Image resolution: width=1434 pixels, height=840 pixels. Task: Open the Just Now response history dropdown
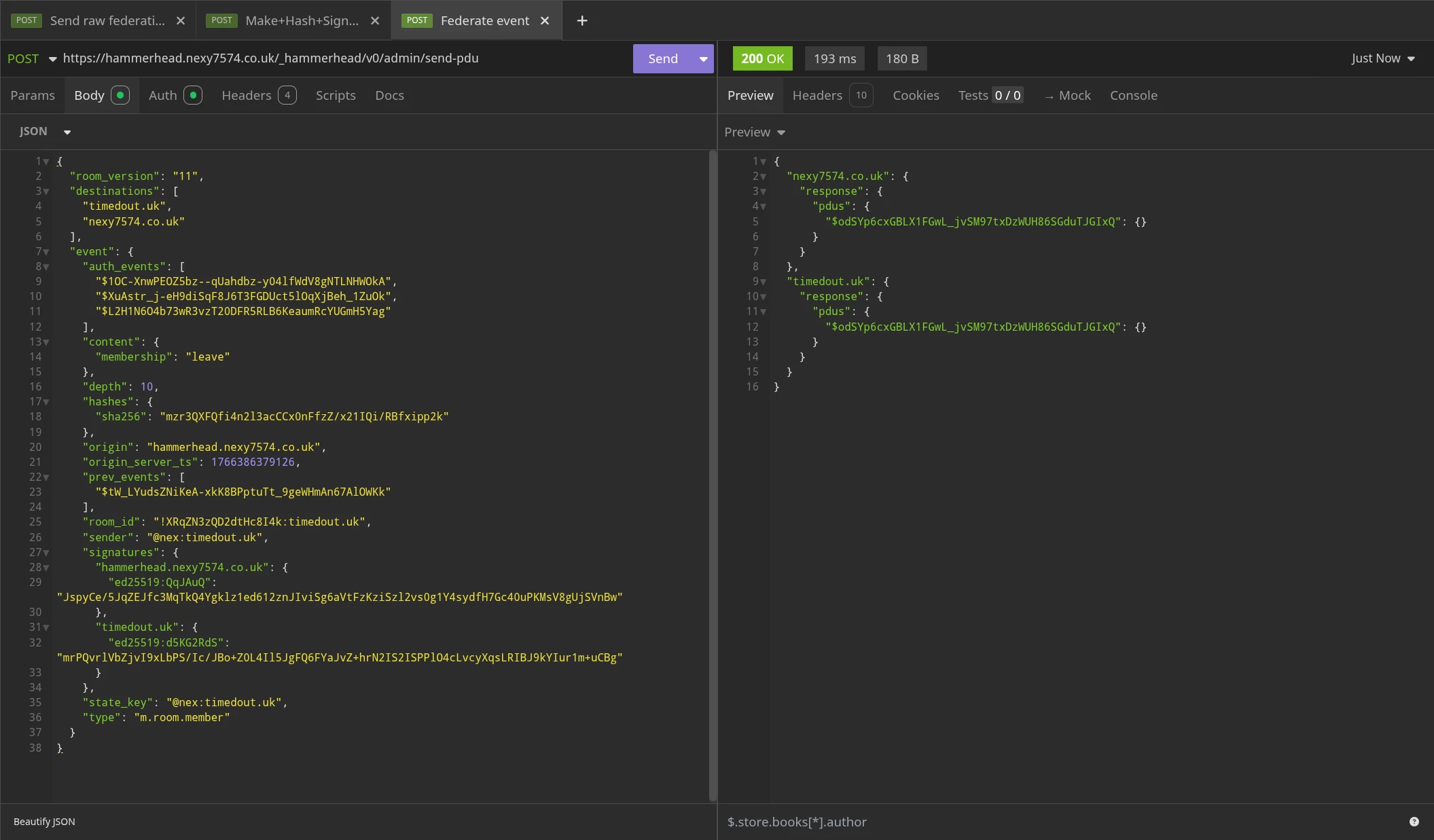[x=1381, y=58]
